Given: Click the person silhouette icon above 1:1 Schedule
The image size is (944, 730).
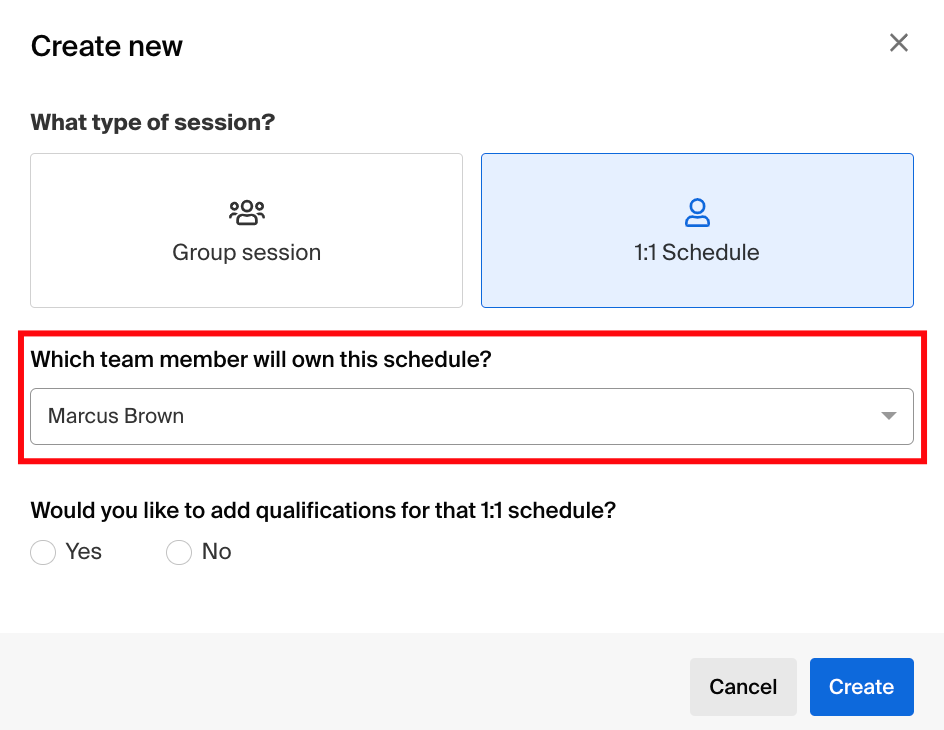Looking at the screenshot, I should 697,212.
